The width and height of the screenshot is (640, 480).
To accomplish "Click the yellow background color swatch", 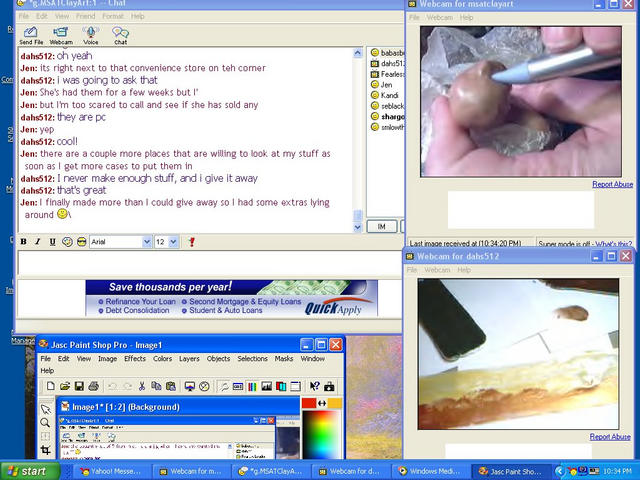I will [335, 403].
